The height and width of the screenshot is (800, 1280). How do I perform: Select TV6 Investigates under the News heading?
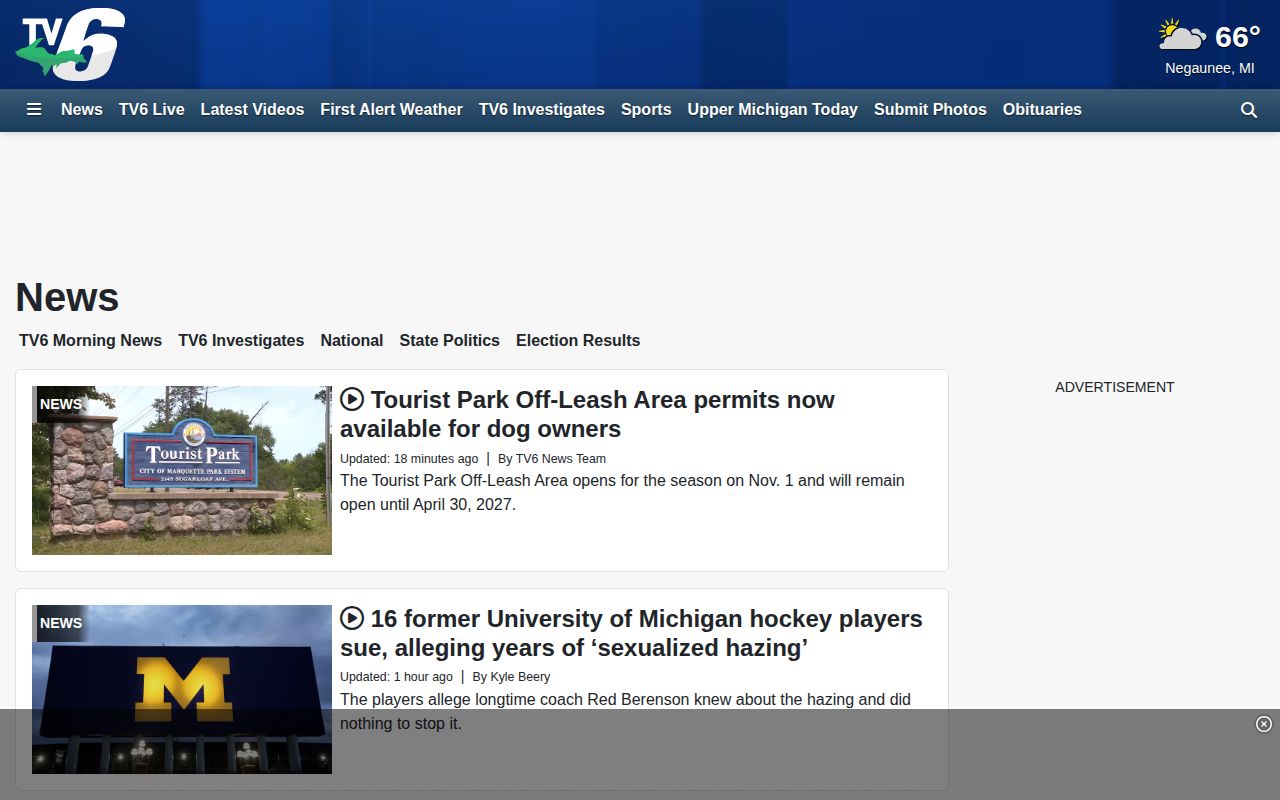click(241, 340)
